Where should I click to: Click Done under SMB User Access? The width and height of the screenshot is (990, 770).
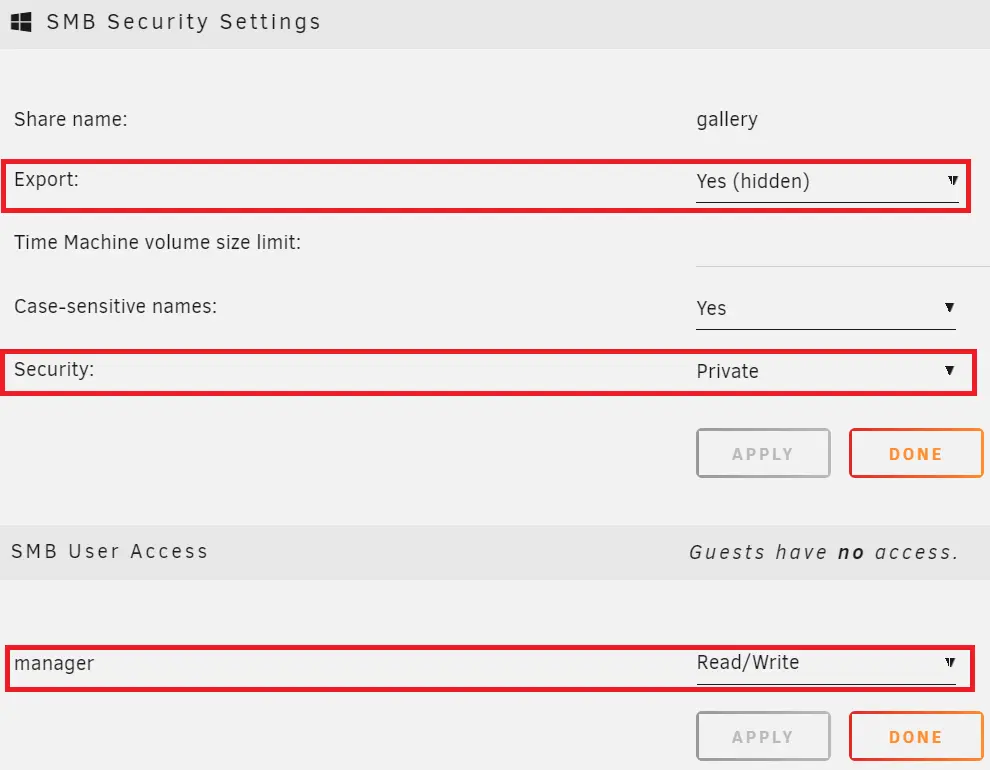[x=916, y=736]
